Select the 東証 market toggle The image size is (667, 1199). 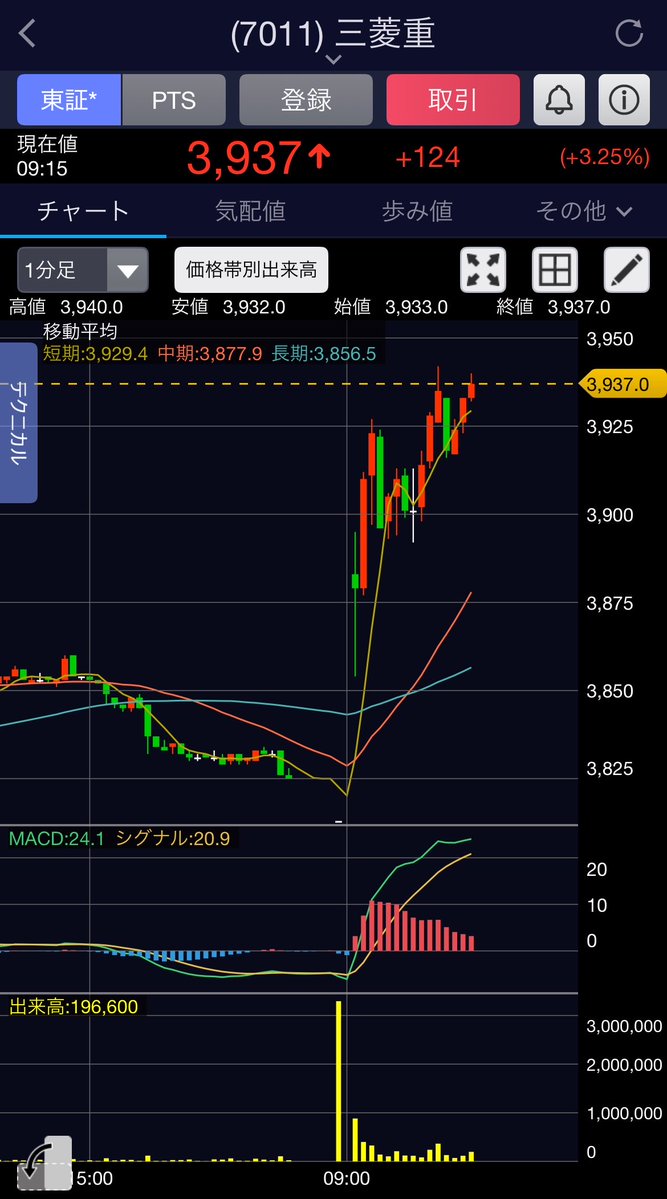(x=69, y=99)
